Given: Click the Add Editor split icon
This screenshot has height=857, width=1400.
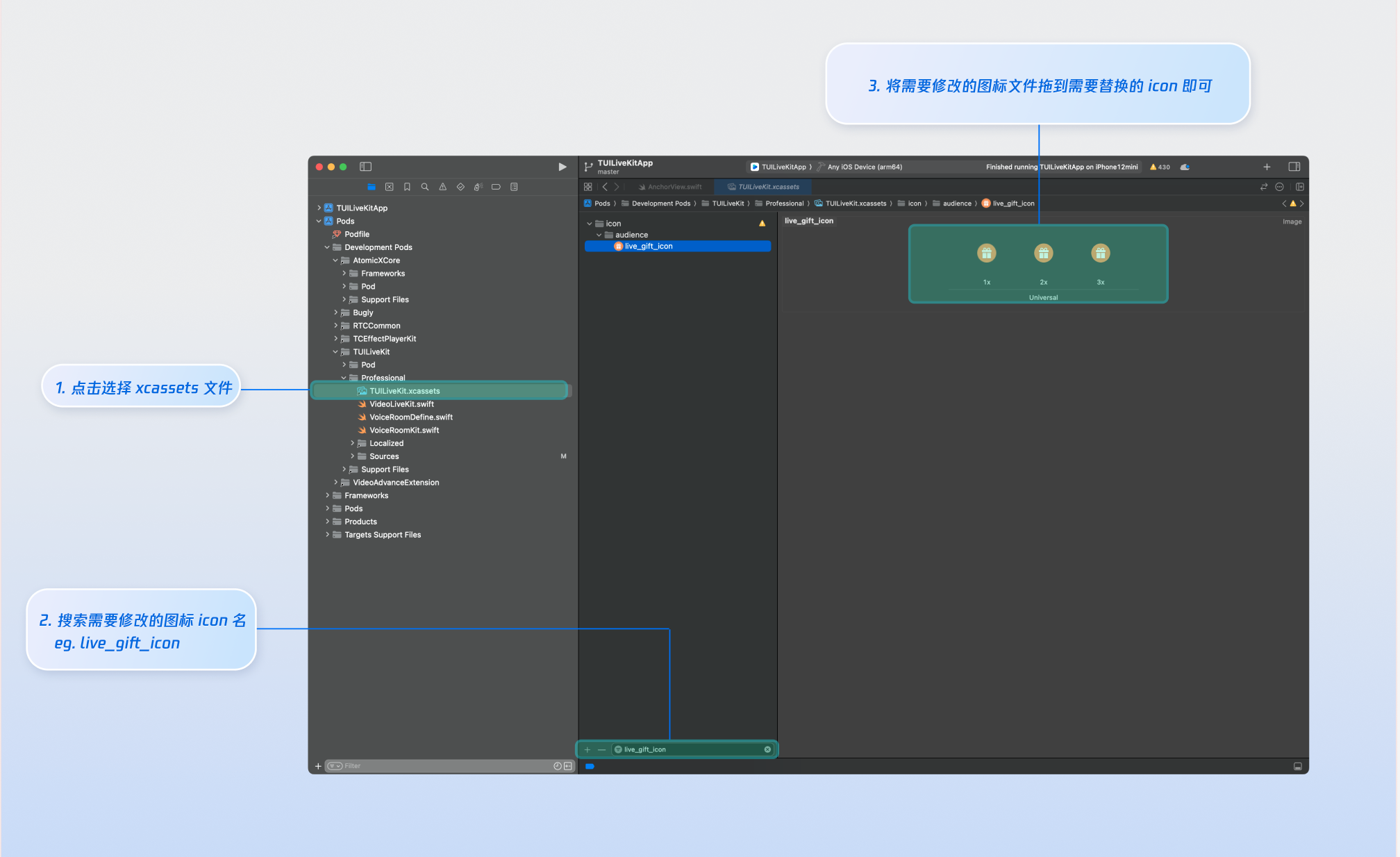Looking at the screenshot, I should (x=1299, y=187).
